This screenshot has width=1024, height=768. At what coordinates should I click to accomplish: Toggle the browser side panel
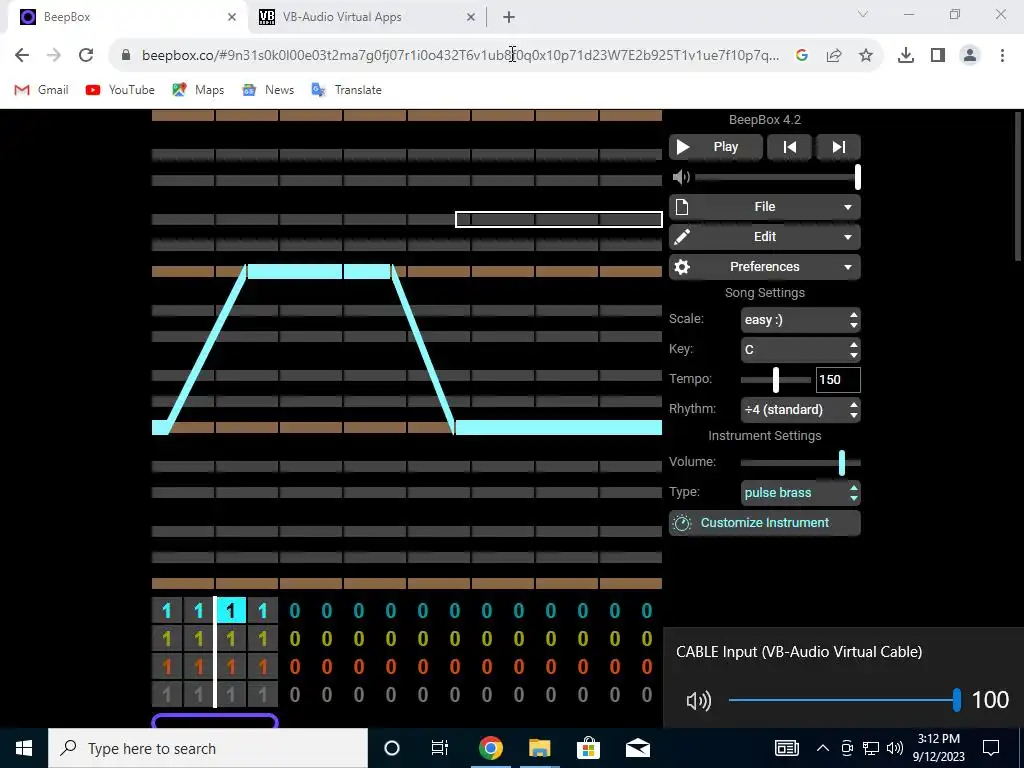(937, 56)
